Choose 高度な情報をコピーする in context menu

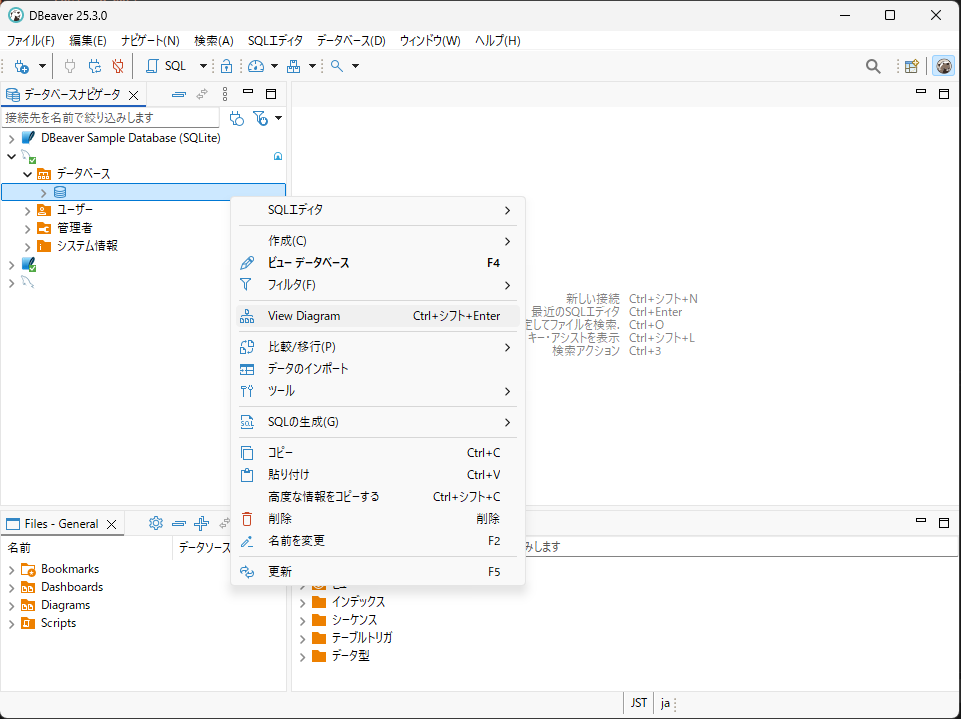[378, 497]
